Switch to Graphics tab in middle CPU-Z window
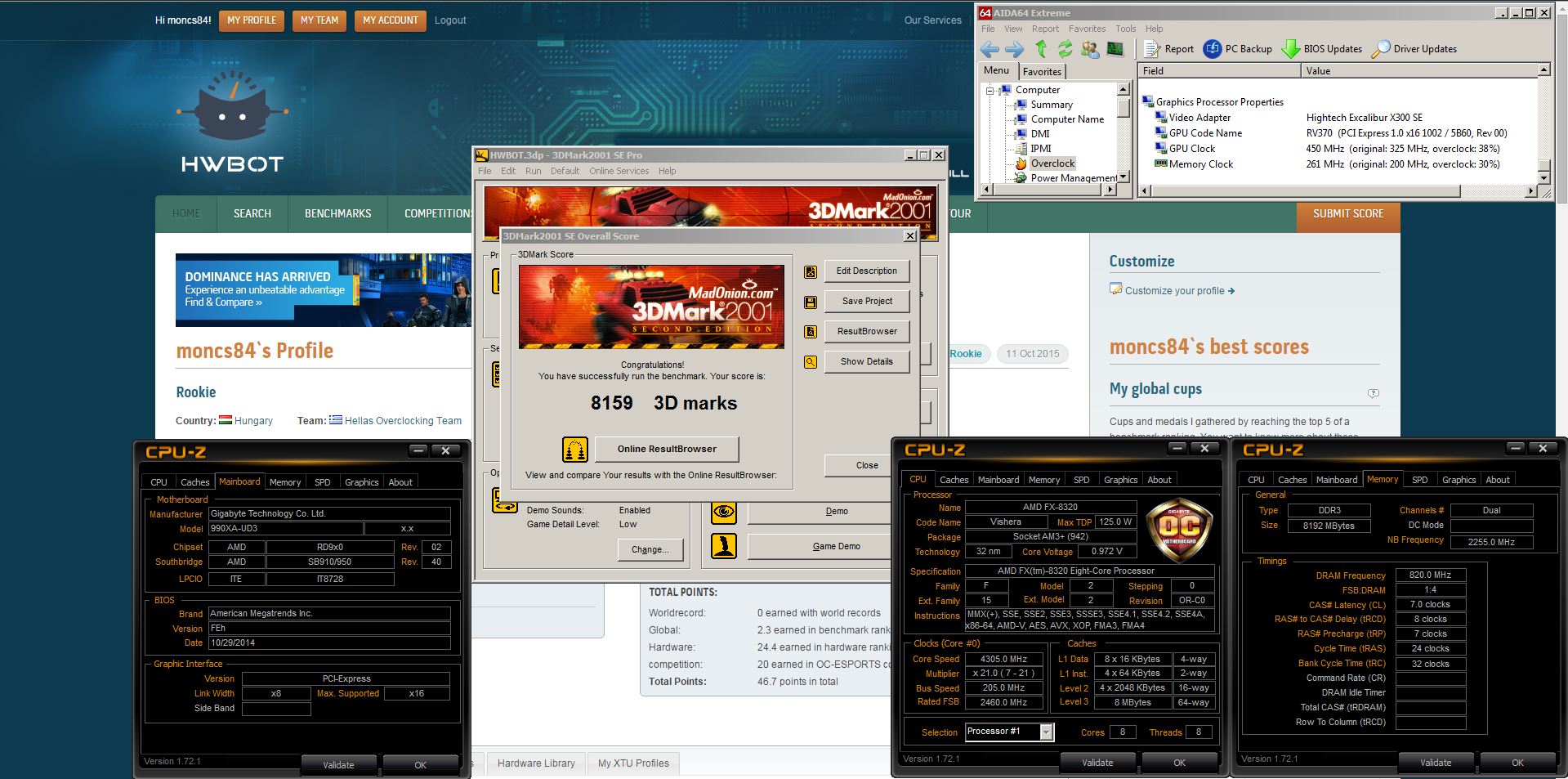 coord(1120,480)
